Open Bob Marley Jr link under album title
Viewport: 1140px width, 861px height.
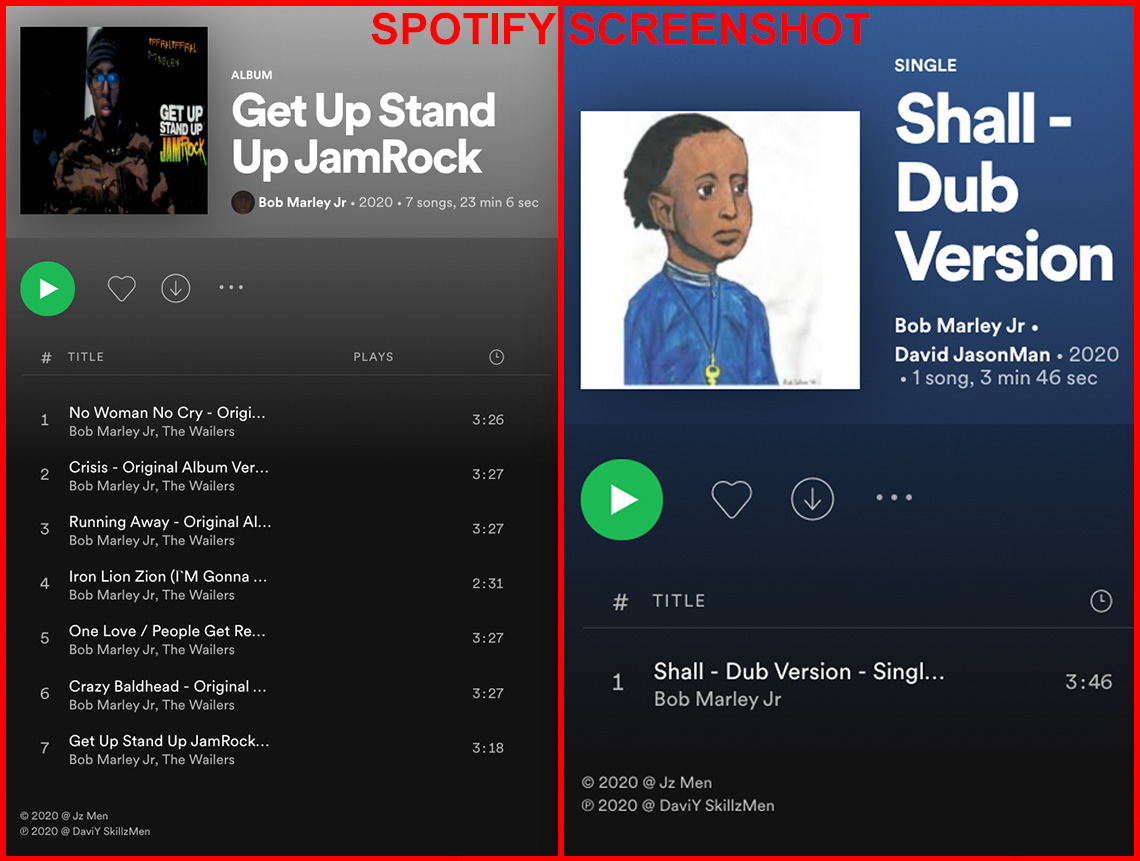point(302,202)
